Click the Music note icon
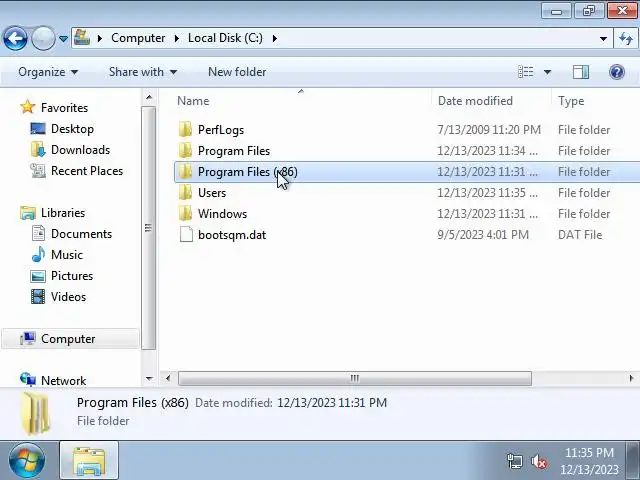 point(38,255)
